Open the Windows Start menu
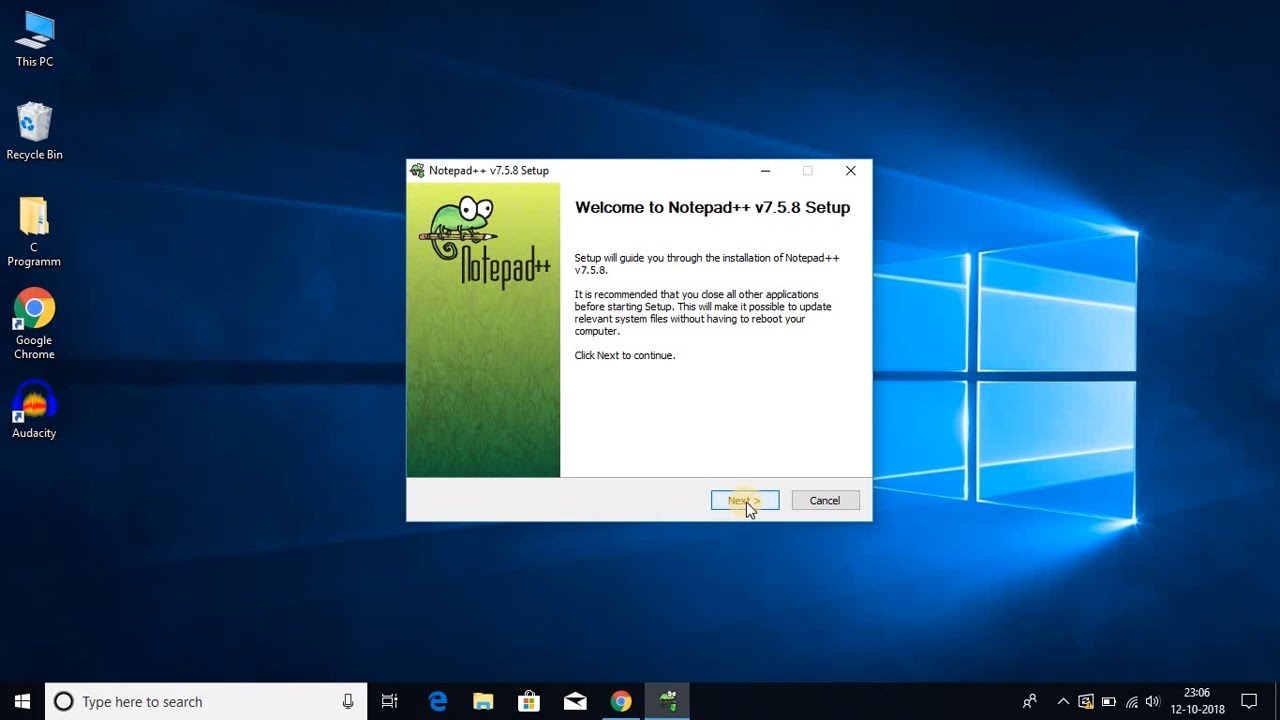 tap(22, 702)
